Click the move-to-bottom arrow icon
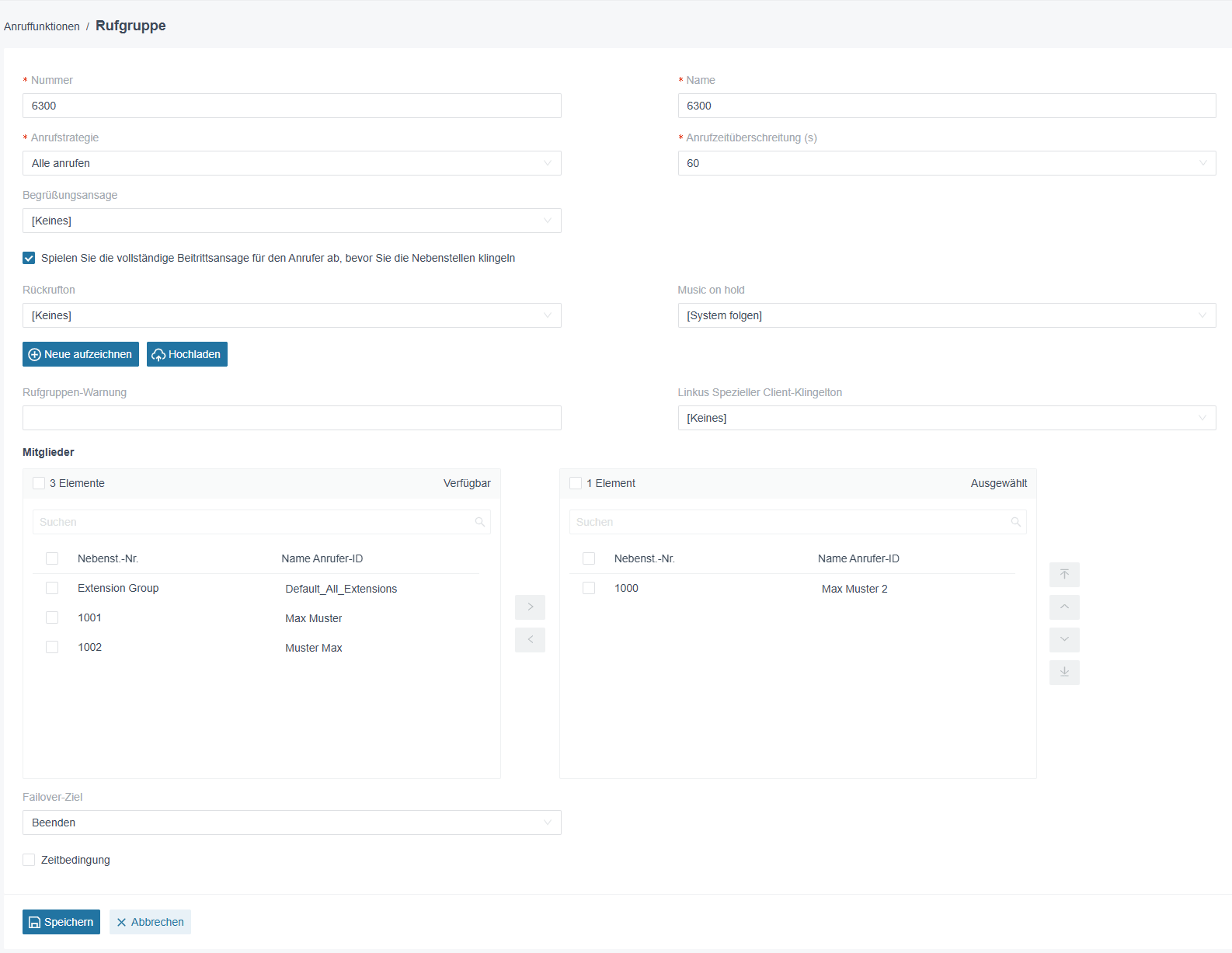The width and height of the screenshot is (1232, 953). pos(1064,673)
